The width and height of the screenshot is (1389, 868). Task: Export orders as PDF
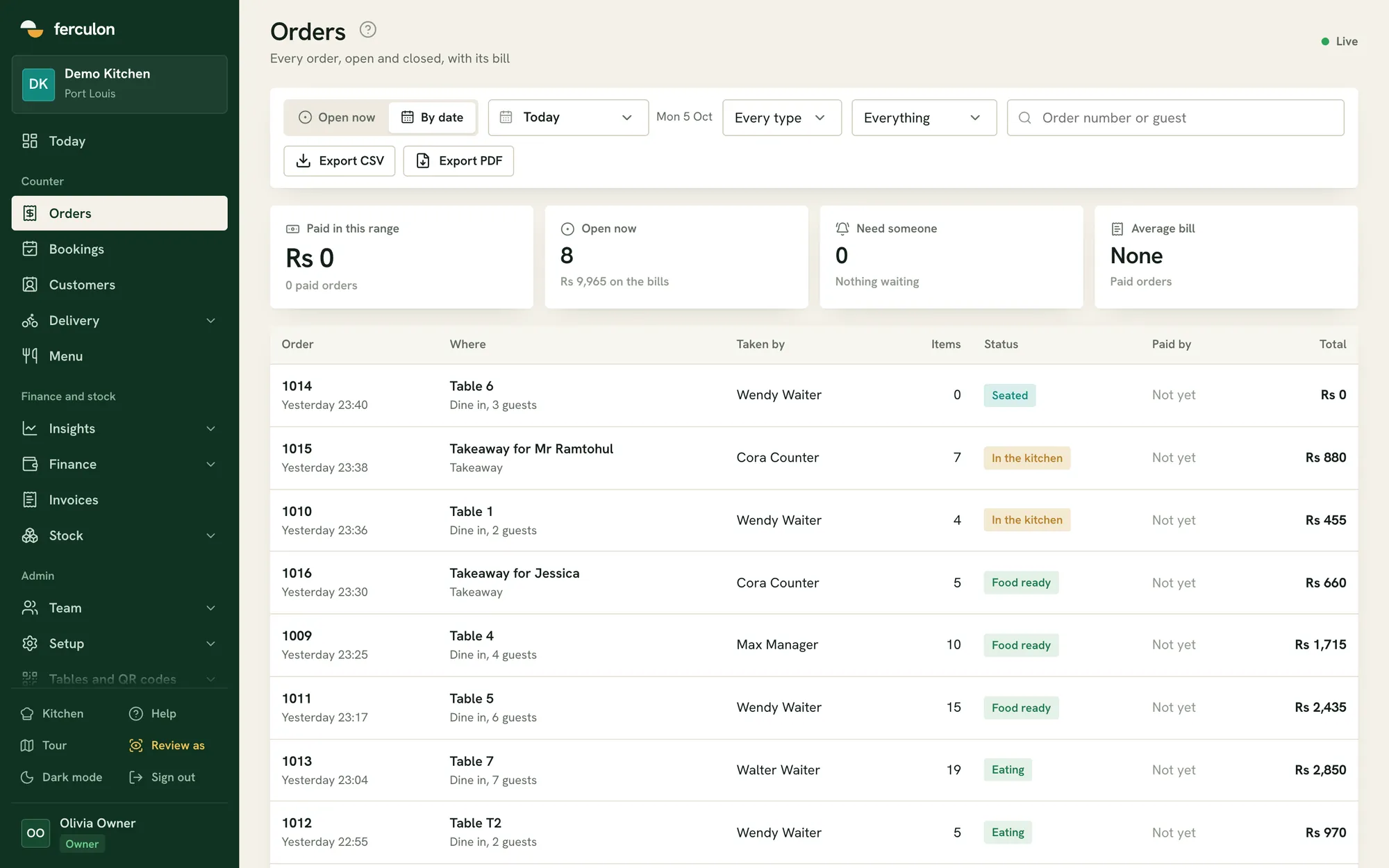pyautogui.click(x=458, y=161)
